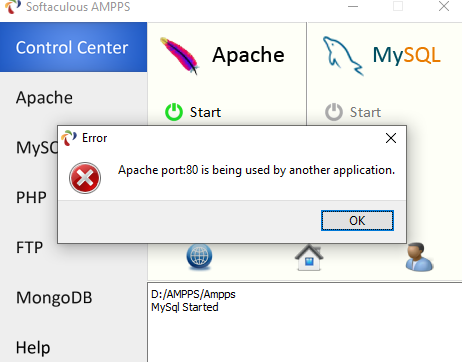Click the Apache Start label
This screenshot has height=362, width=462.
pos(205,112)
